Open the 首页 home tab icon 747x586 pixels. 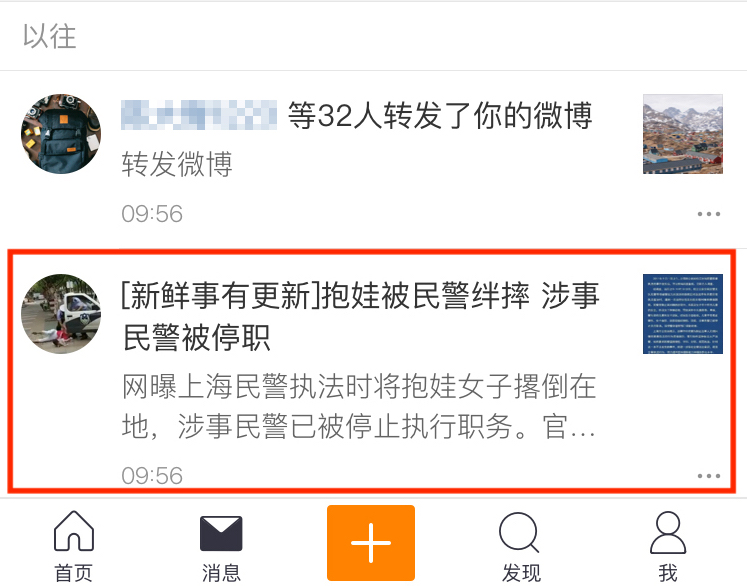pyautogui.click(x=74, y=531)
